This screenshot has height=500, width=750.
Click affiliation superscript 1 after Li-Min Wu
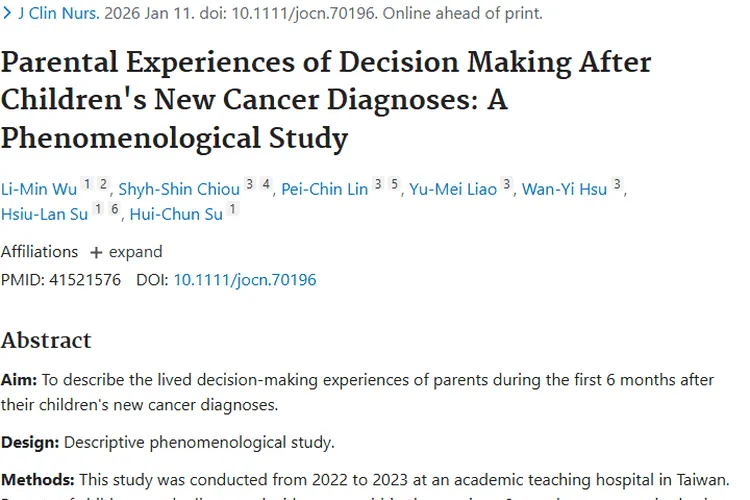pos(87,184)
